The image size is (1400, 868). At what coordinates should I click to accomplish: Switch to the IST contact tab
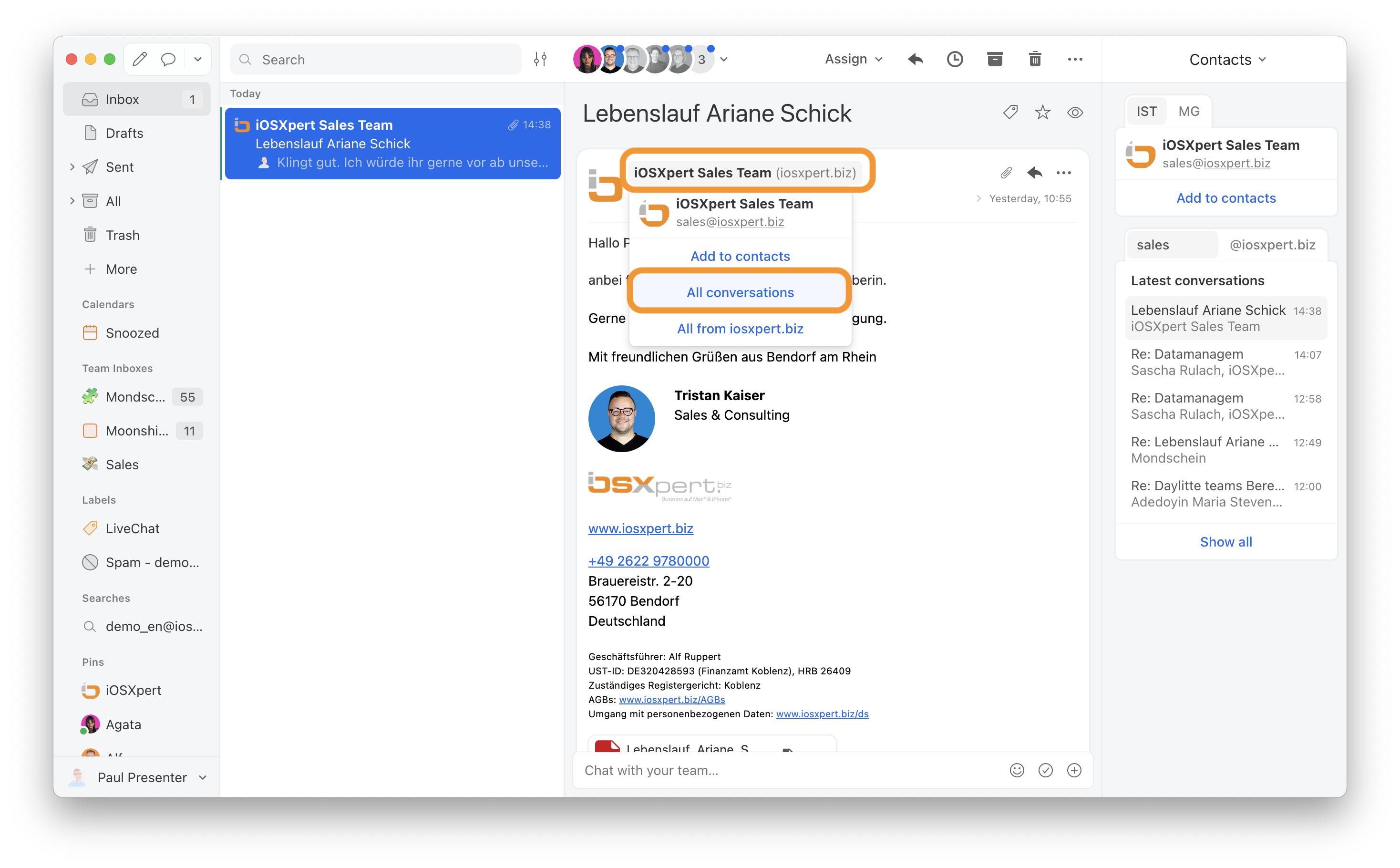point(1146,112)
